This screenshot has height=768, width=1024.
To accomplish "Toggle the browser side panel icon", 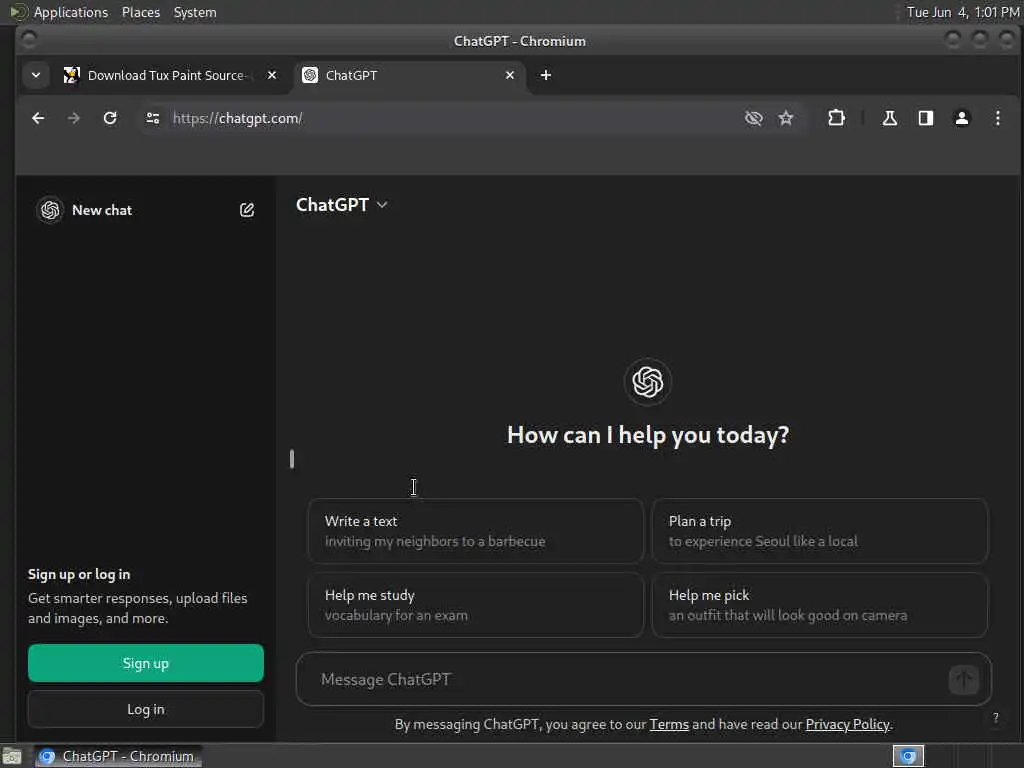I will pos(925,118).
